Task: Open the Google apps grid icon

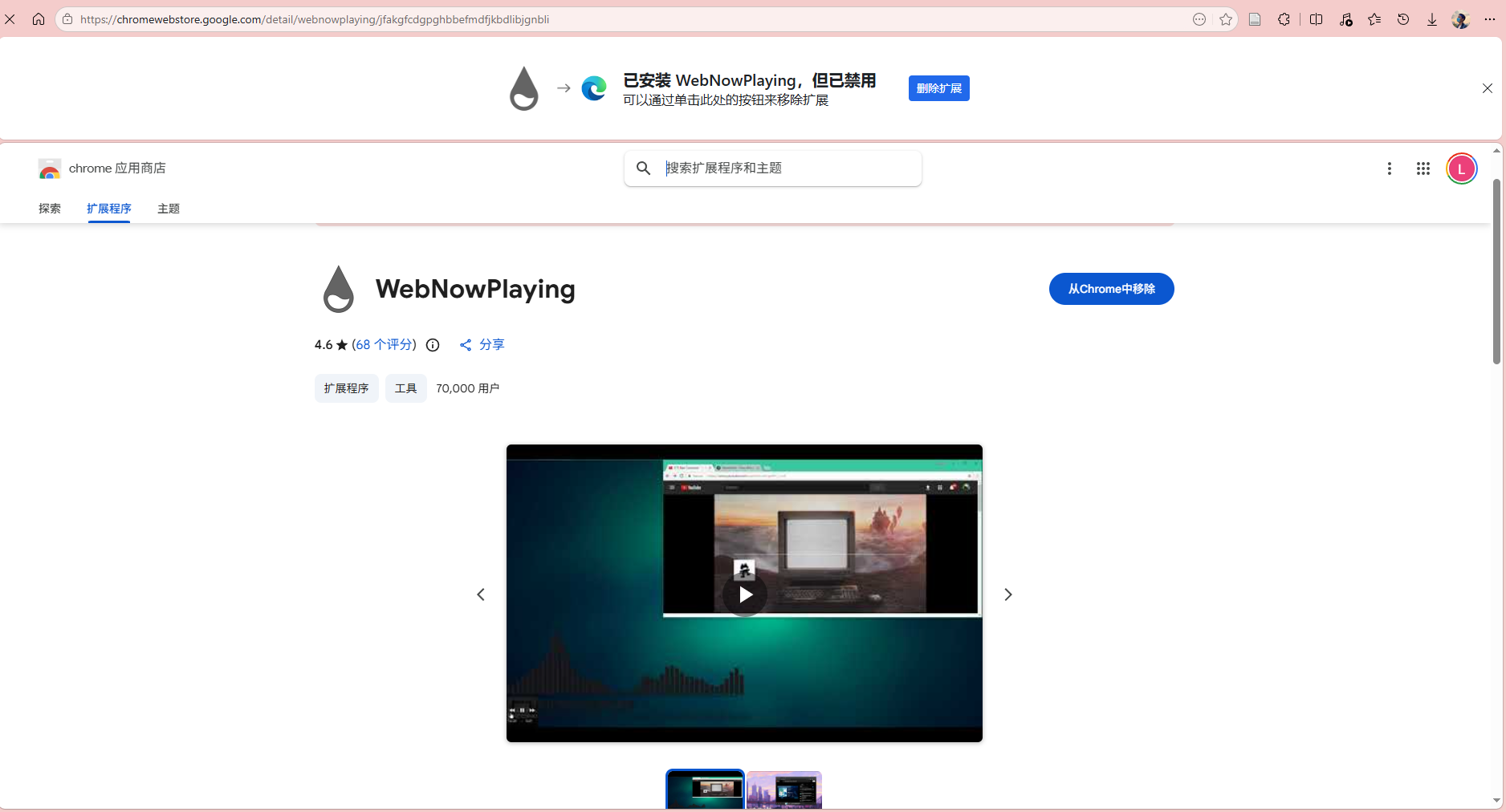Action: click(1423, 168)
